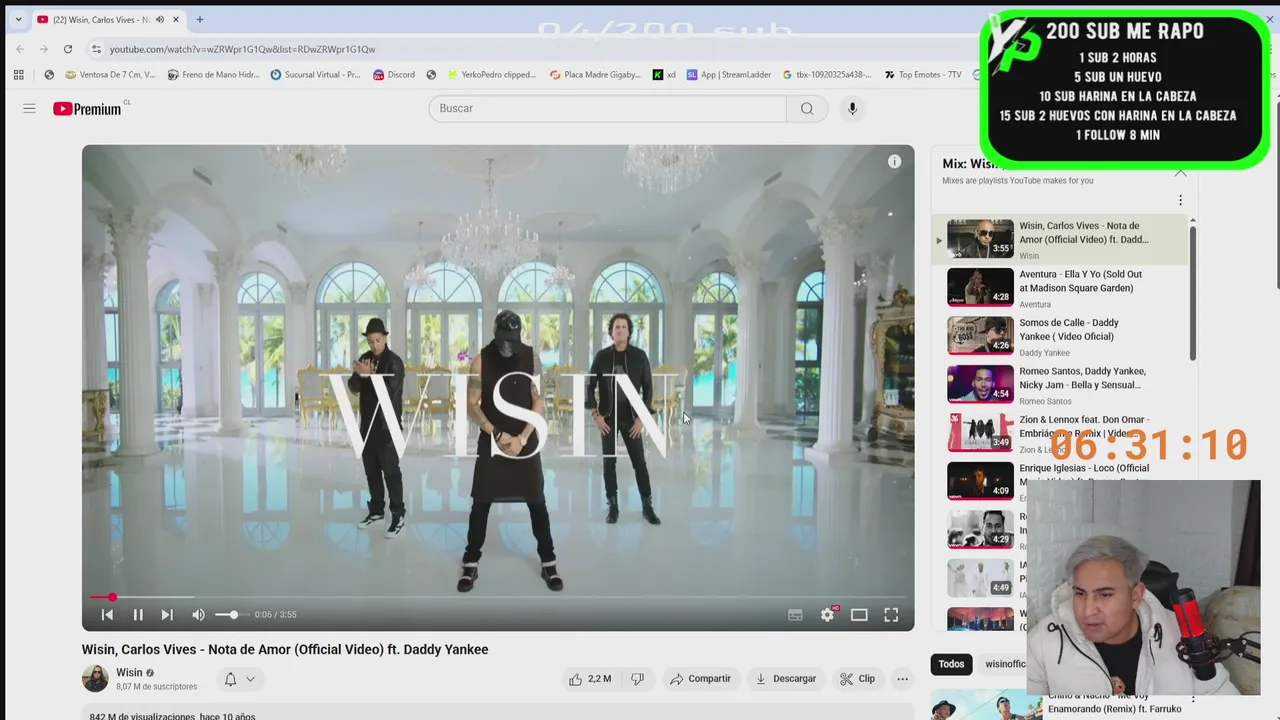Open the Sucursal Virtual bookmark
Screen dimensions: 1280x720
[315, 74]
